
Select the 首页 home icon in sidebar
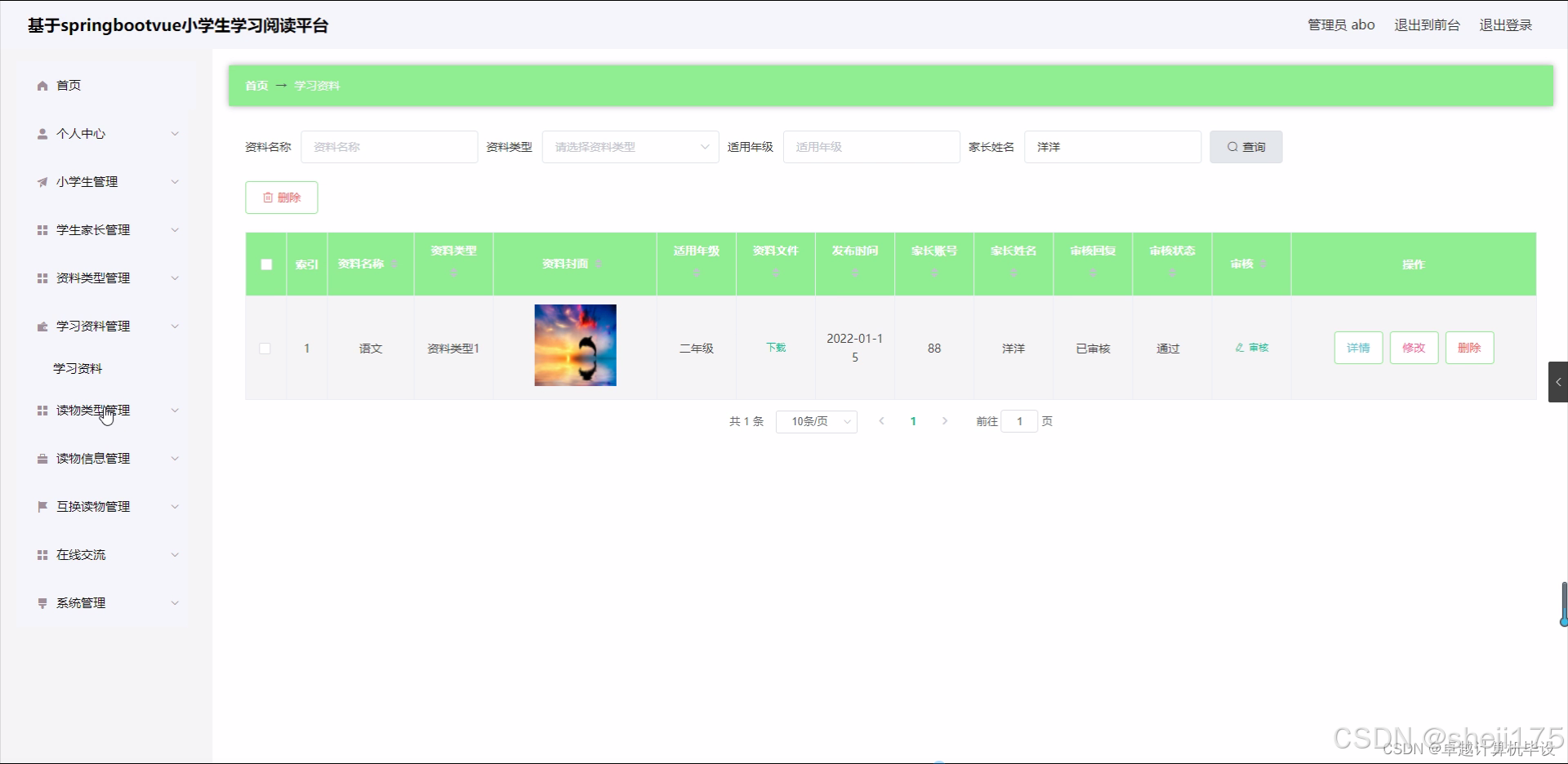[42, 85]
